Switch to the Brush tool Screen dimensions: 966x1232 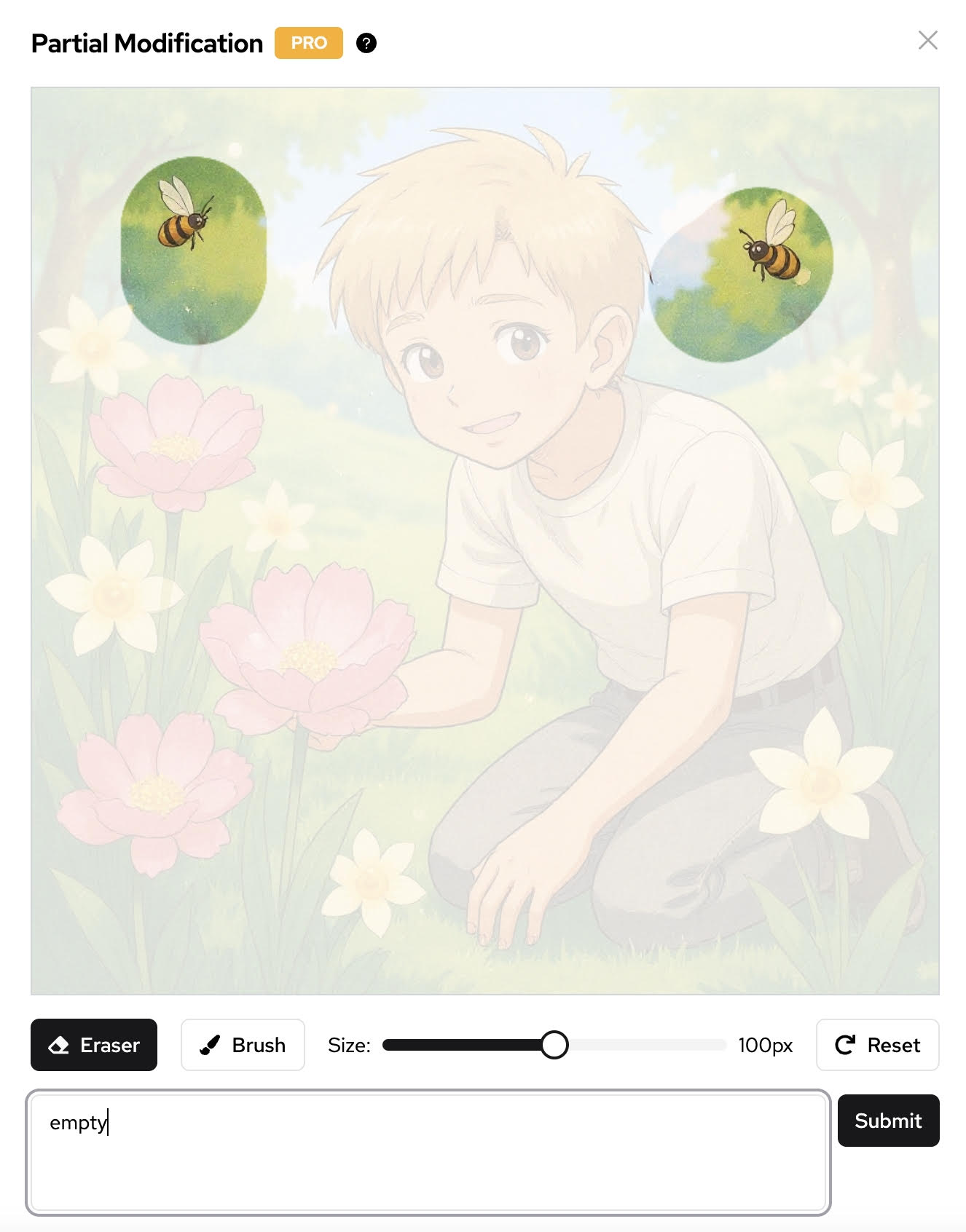(x=243, y=1045)
